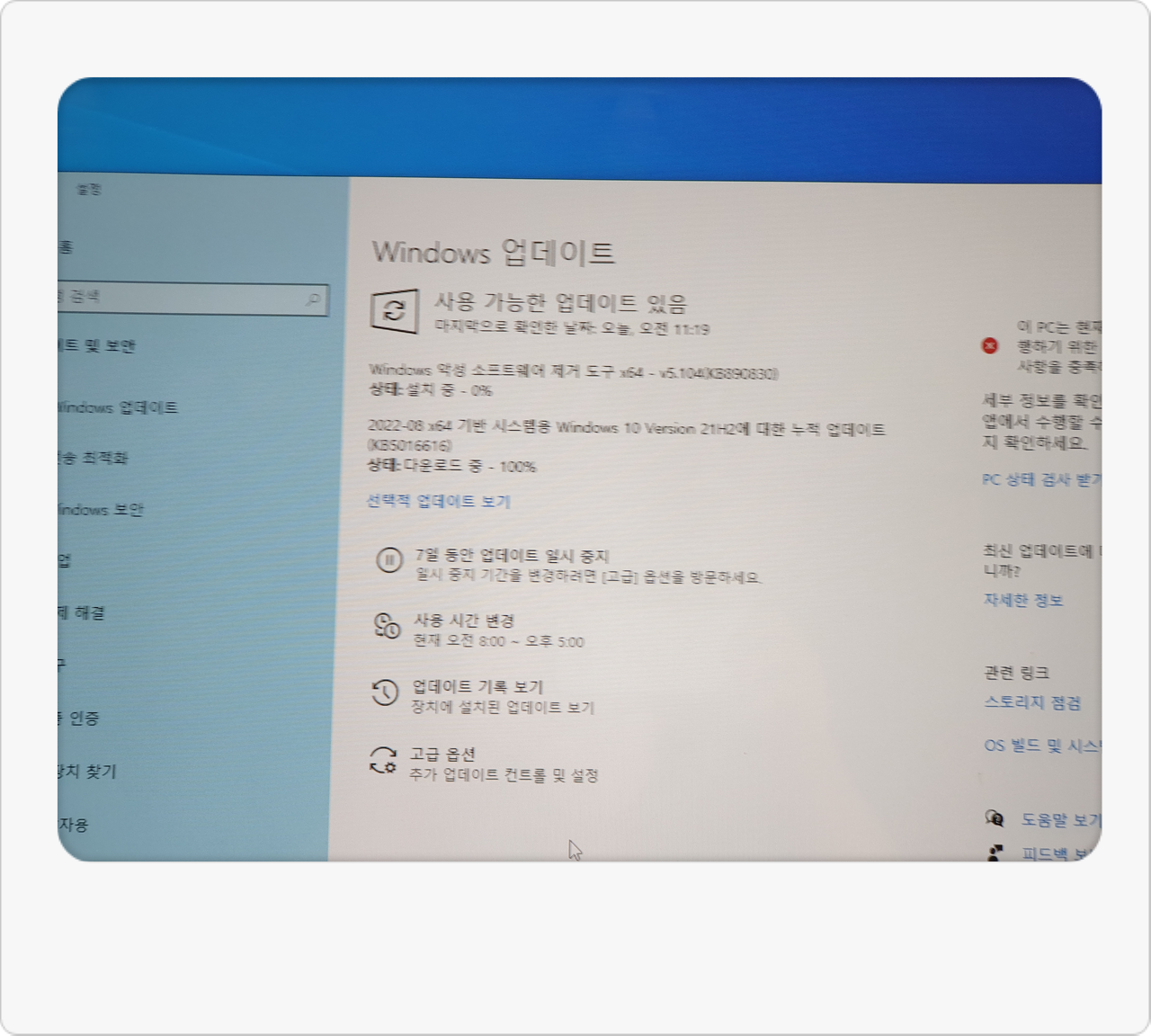Image resolution: width=1151 pixels, height=1036 pixels.
Task: Open 선택적 업데이트 보기 link
Action: coord(438,501)
